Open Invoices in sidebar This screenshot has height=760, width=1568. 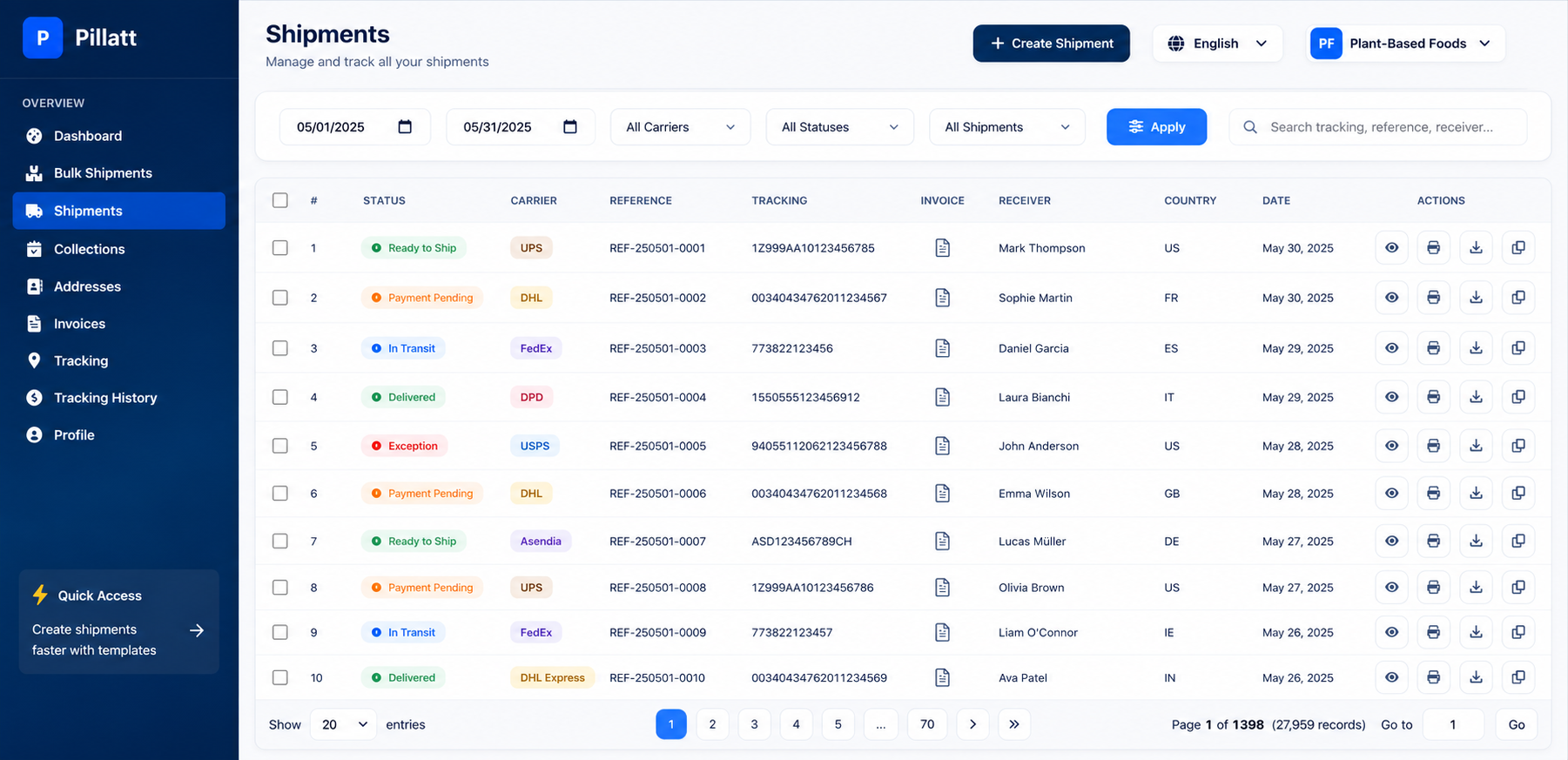(x=118, y=324)
